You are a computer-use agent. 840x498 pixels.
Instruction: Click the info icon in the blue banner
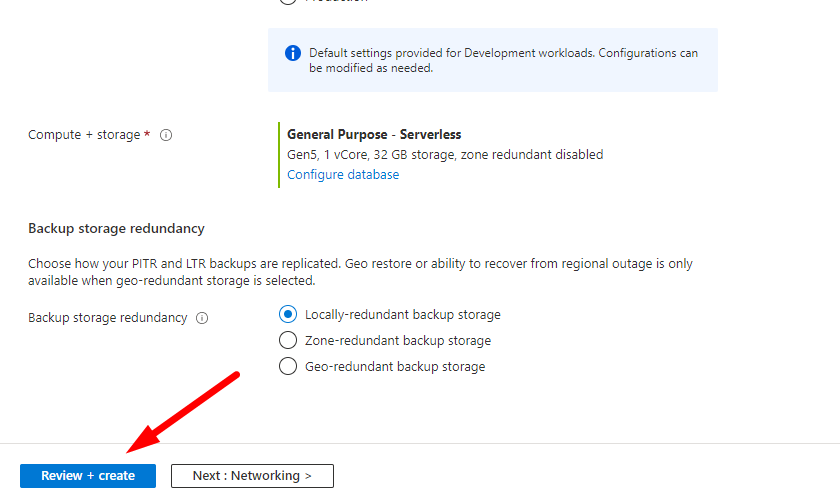pyautogui.click(x=292, y=53)
